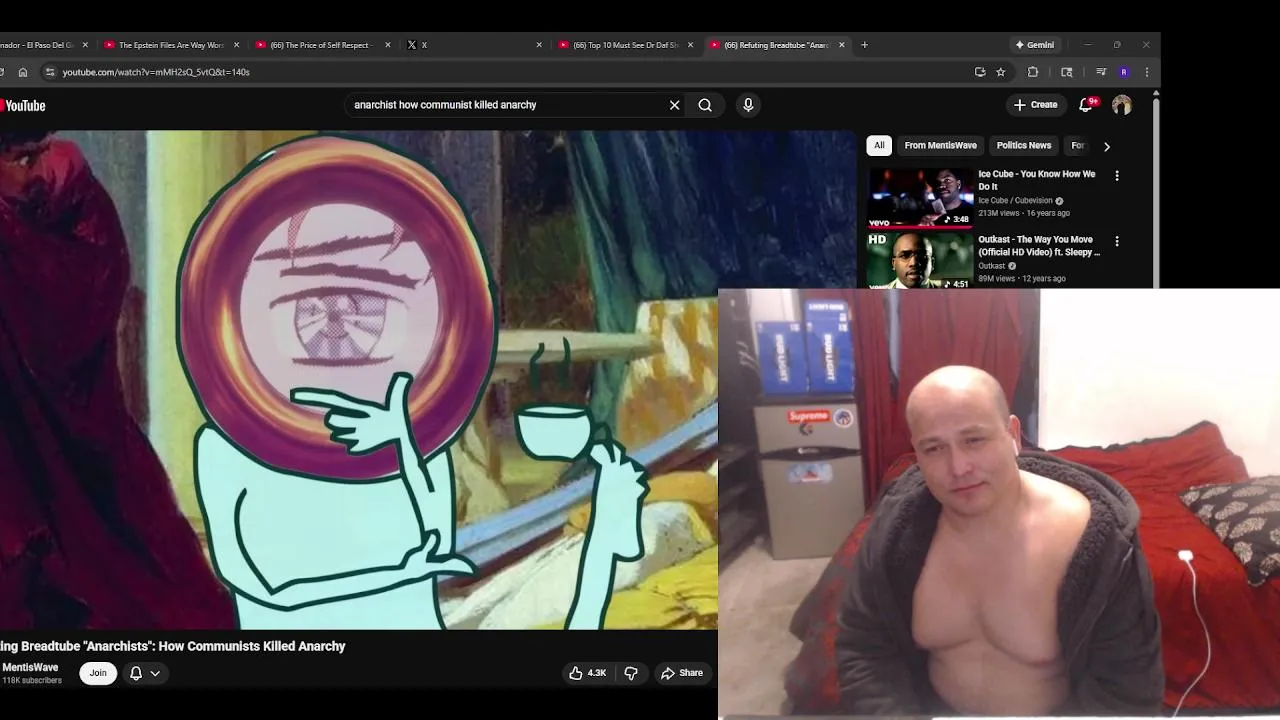The height and width of the screenshot is (720, 1280).
Task: Click the browser address bar URL
Action: (156, 72)
